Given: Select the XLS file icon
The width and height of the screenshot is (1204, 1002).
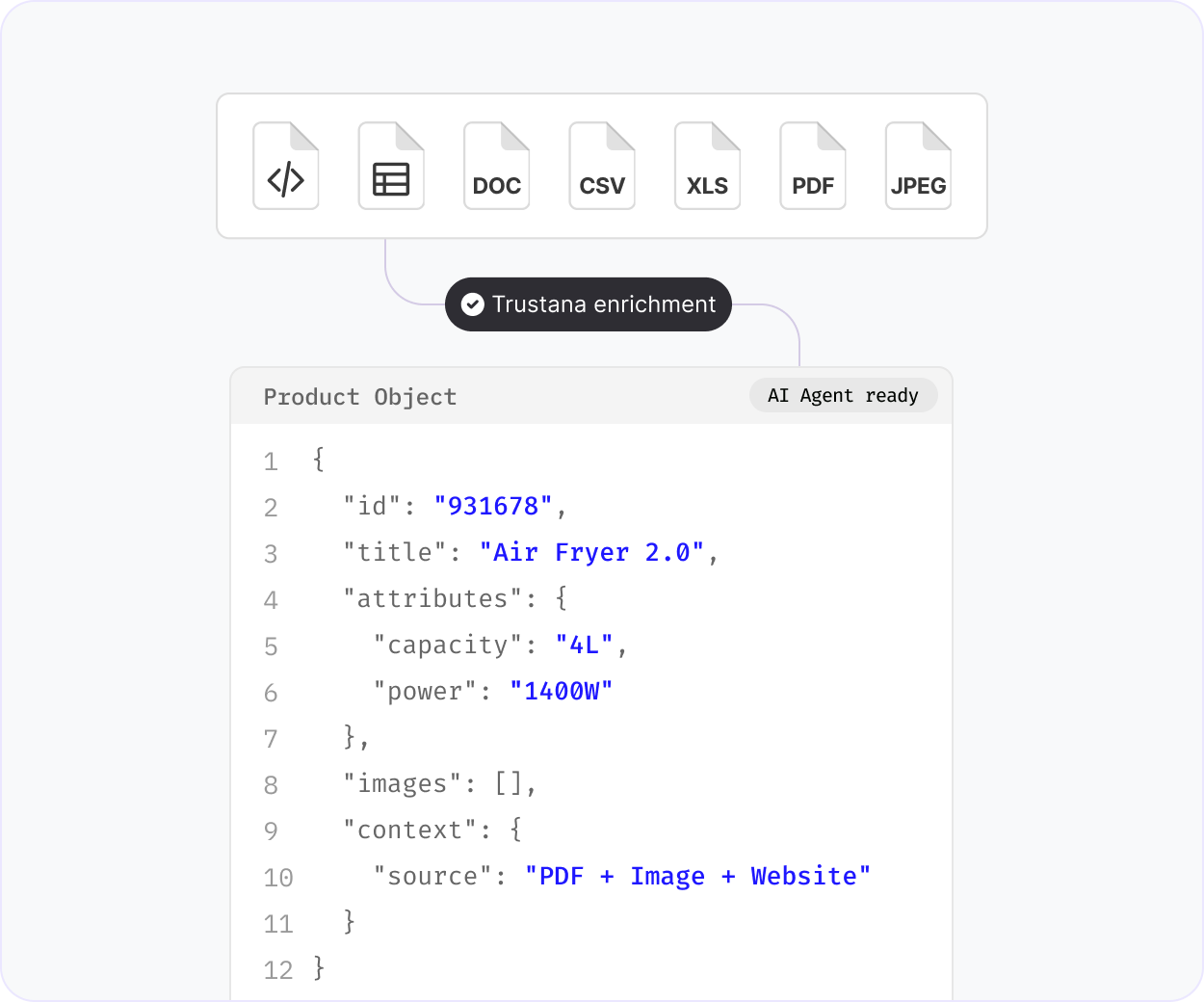Looking at the screenshot, I should coord(708,166).
